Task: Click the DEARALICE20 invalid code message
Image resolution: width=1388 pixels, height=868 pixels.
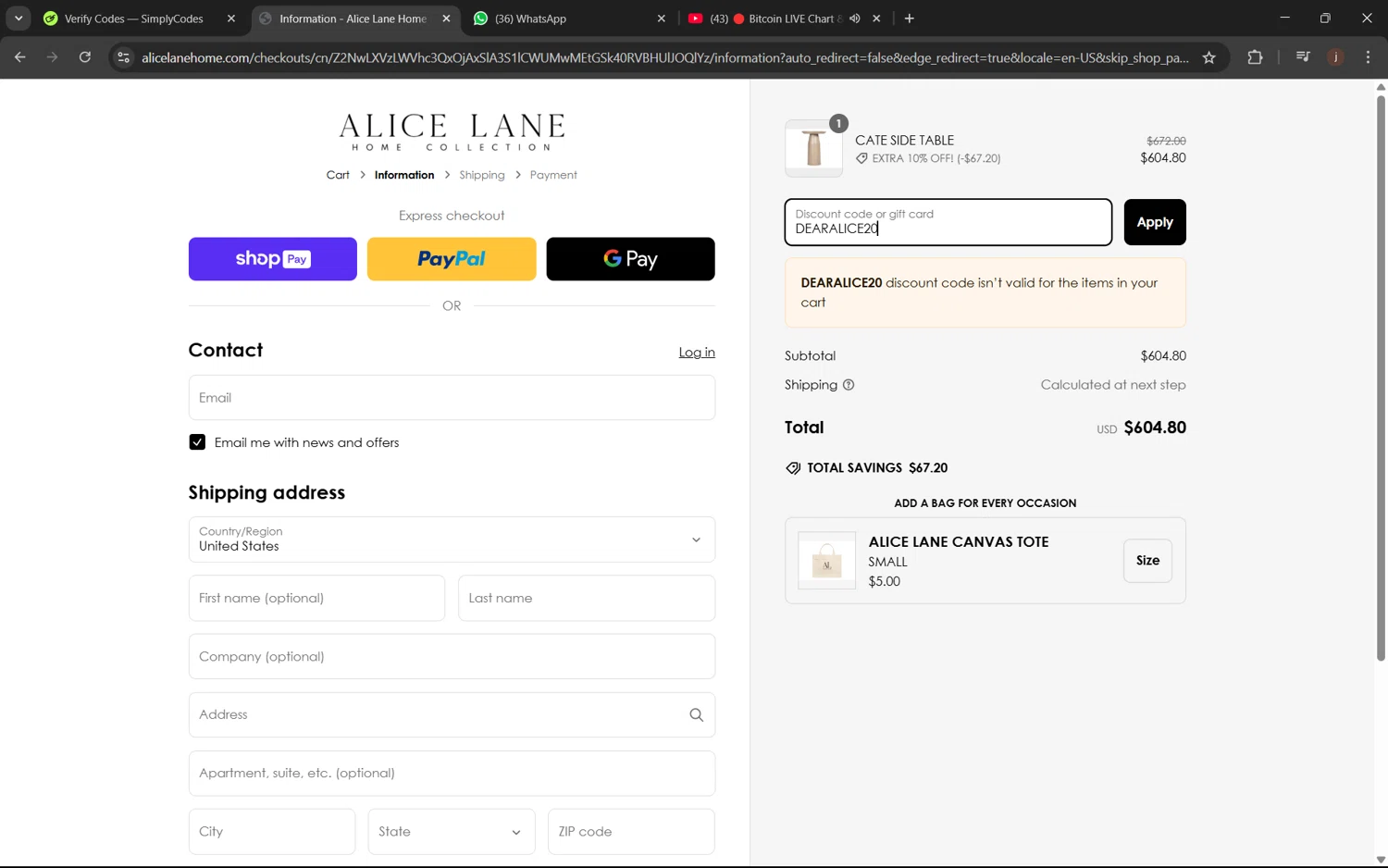Action: coord(985,292)
